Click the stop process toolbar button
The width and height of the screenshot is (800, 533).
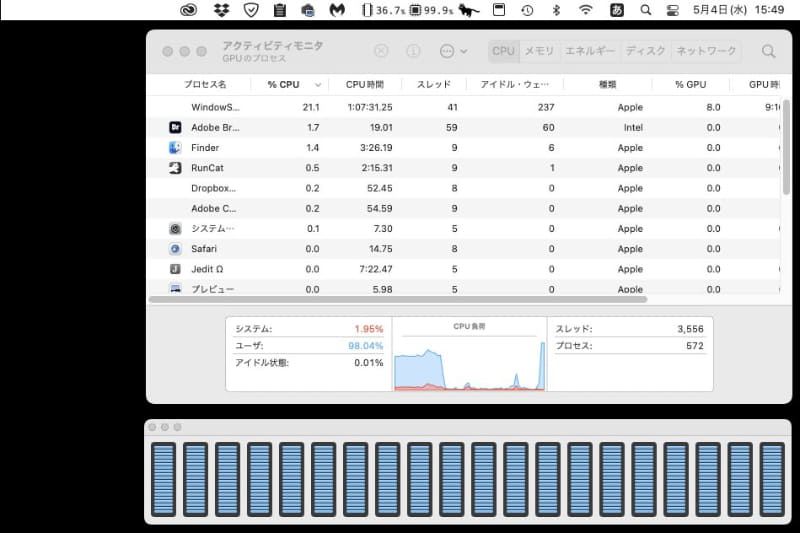(x=381, y=51)
